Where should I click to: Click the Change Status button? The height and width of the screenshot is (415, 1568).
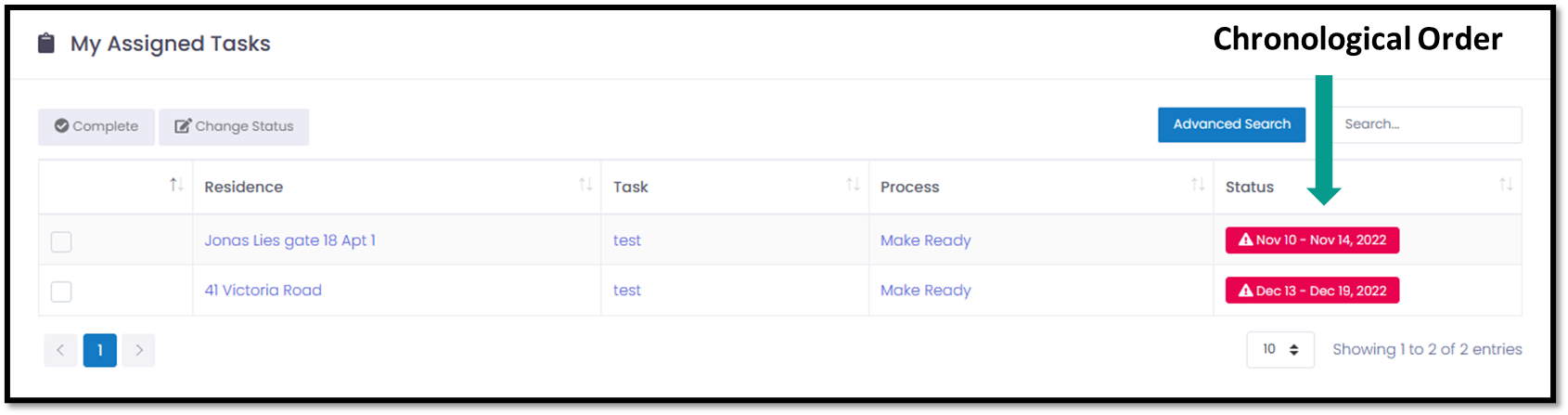234,126
